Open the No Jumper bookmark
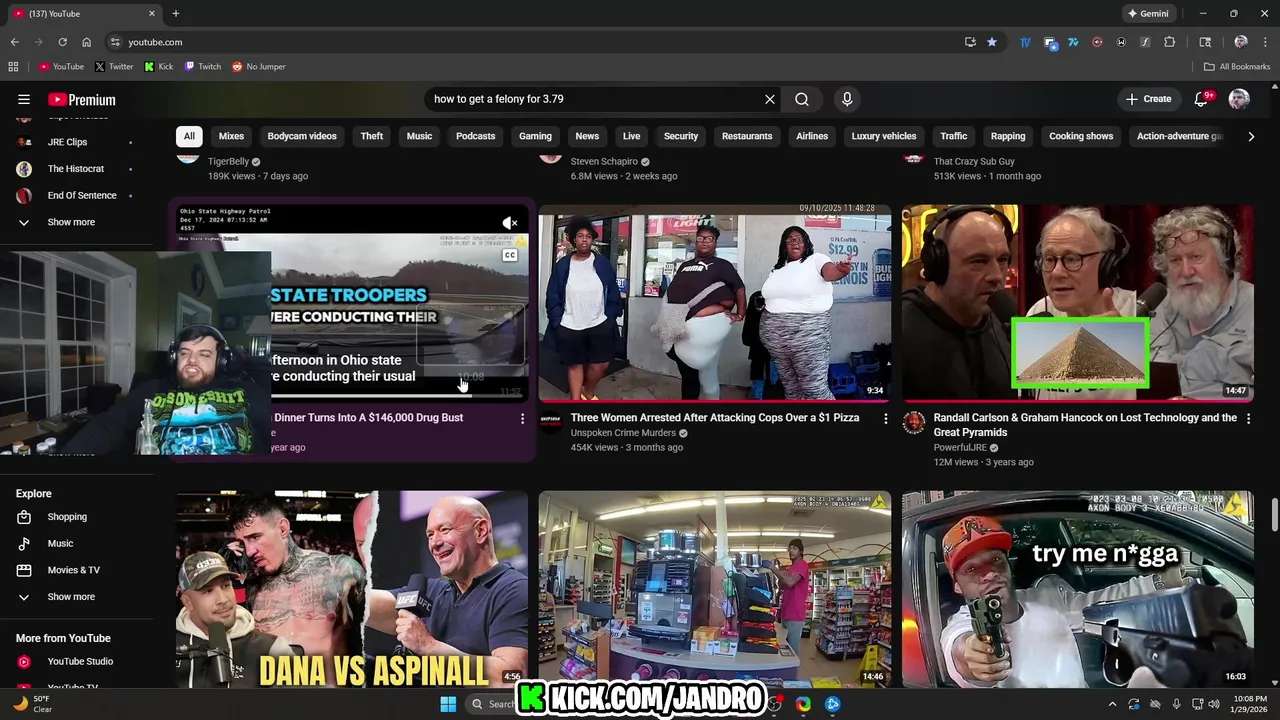Screen dimensions: 1280x720 [x=259, y=67]
